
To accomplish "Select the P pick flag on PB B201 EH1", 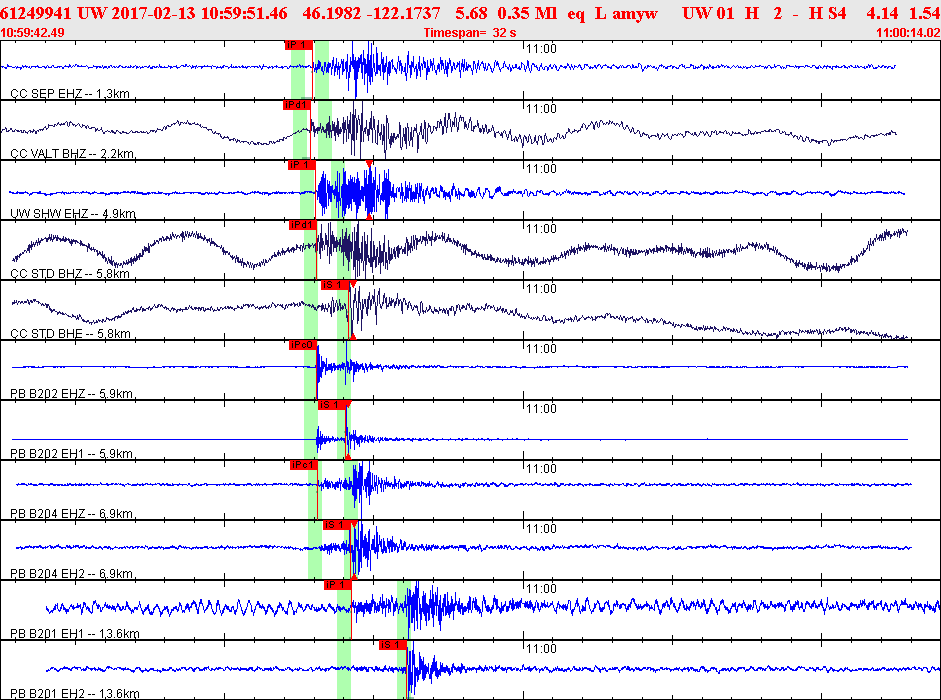I will [x=336, y=585].
